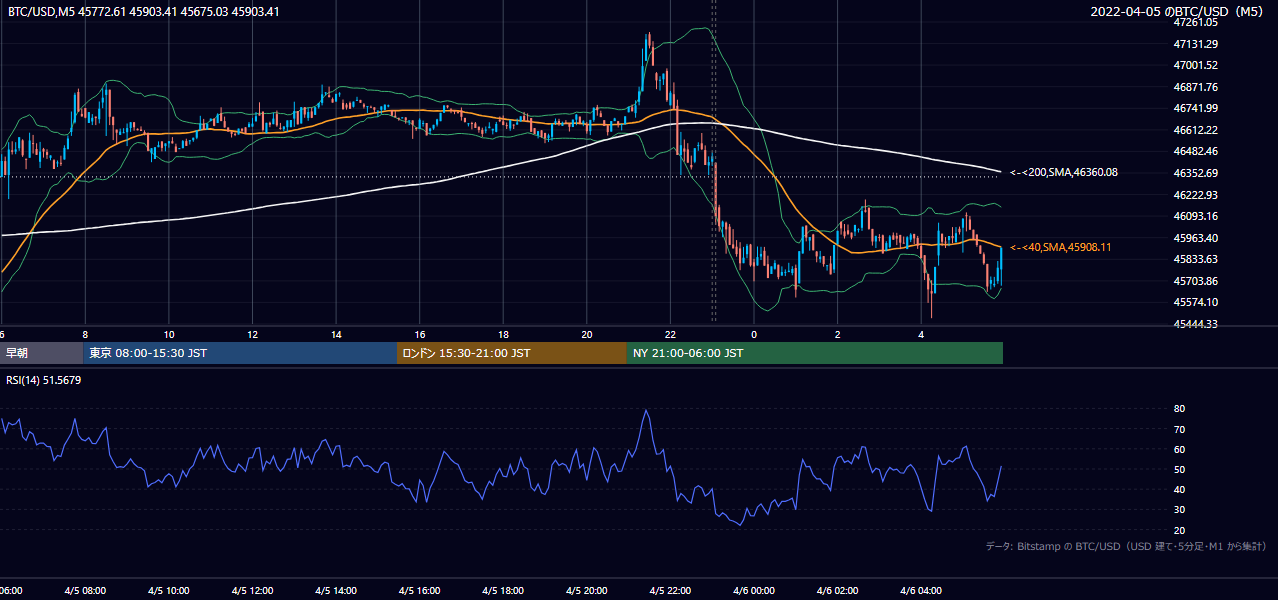
Task: Click hour label 0 under price chart
Action: click(x=754, y=334)
